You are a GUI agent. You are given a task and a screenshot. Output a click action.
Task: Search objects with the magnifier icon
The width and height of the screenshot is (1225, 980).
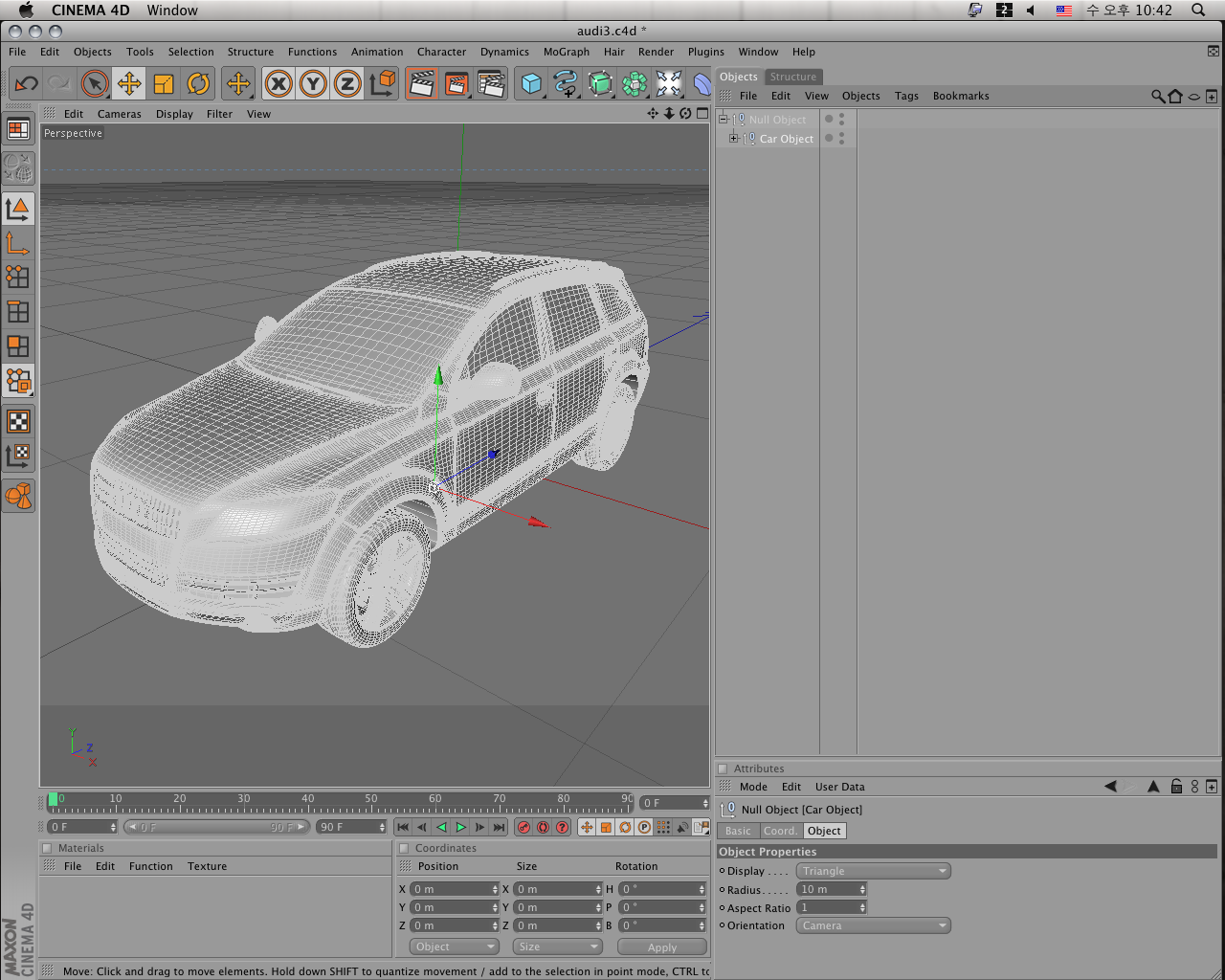[x=1158, y=96]
